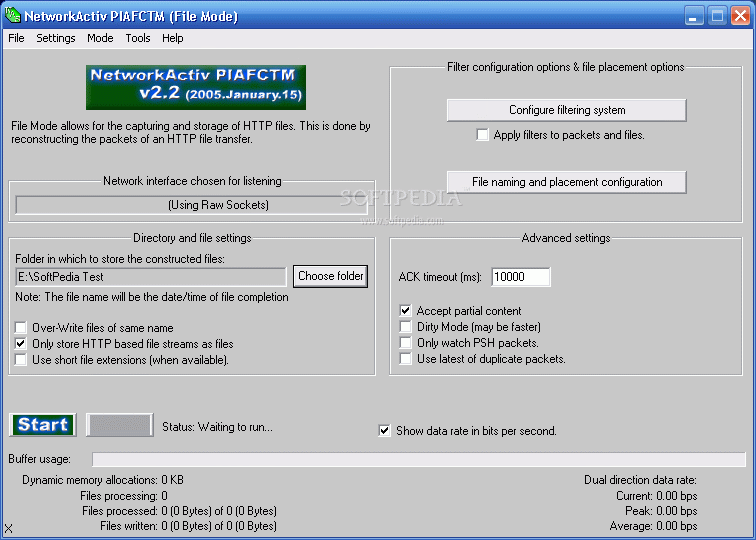Enable Only watch PSH packets
Image resolution: width=756 pixels, height=540 pixels.
click(405, 343)
